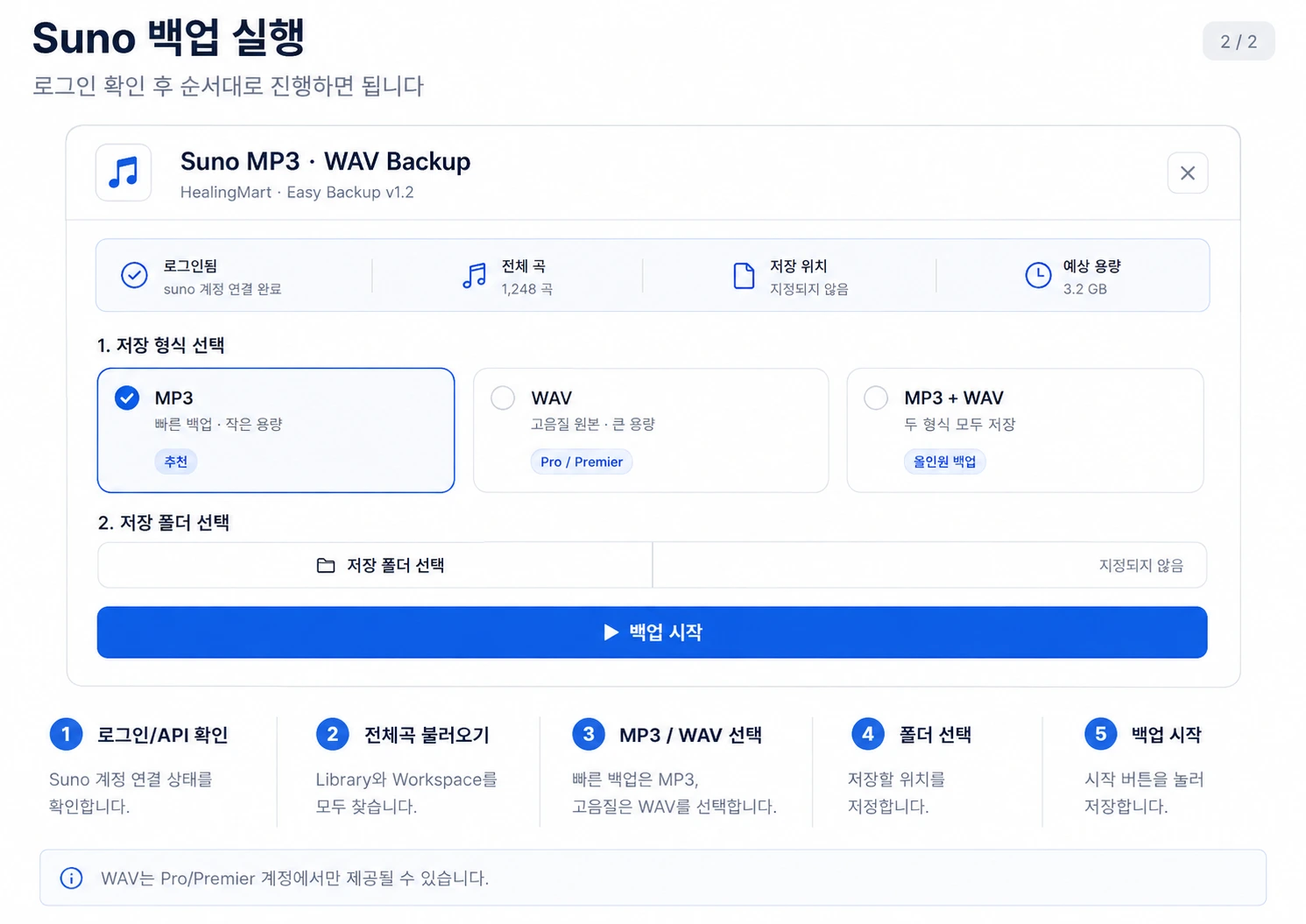Click the blue music note app logo
The image size is (1306, 924).
[124, 173]
